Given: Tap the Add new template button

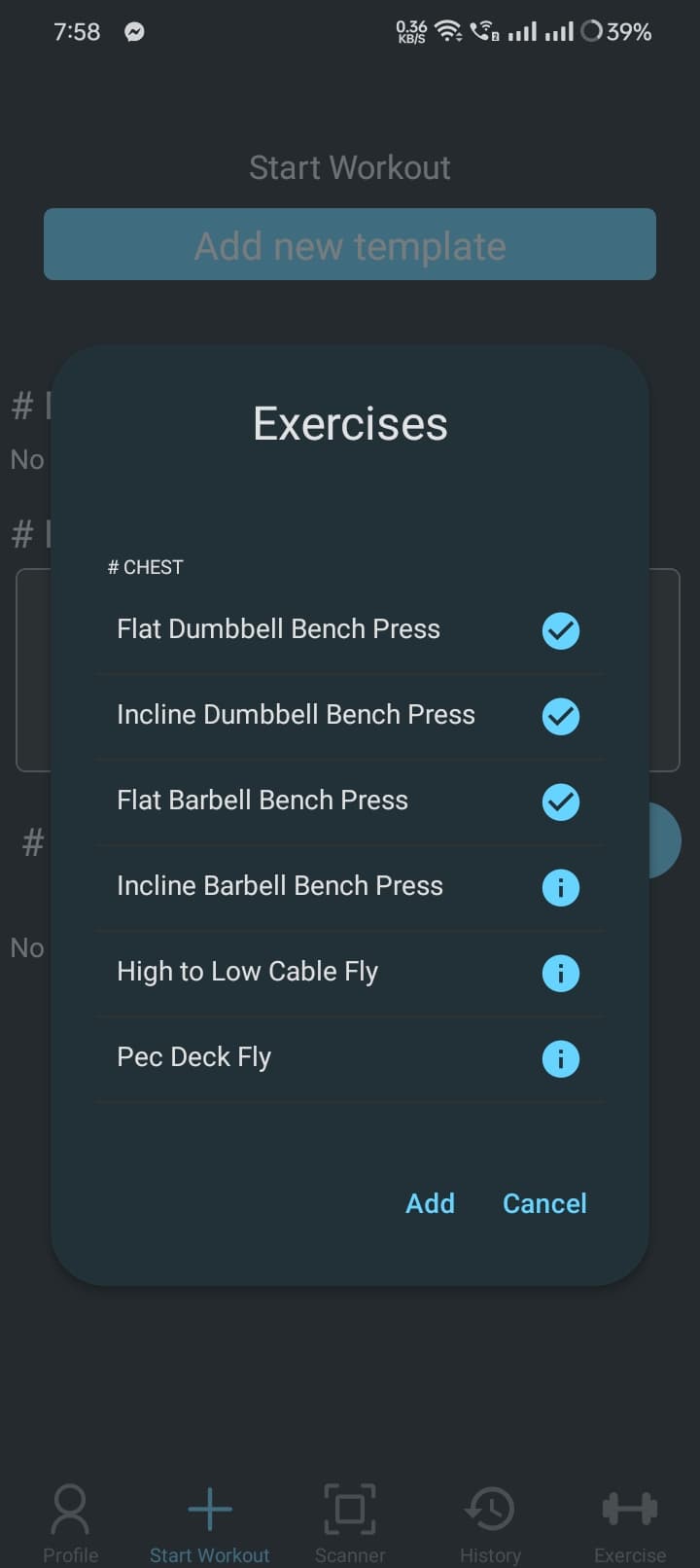Looking at the screenshot, I should (350, 245).
